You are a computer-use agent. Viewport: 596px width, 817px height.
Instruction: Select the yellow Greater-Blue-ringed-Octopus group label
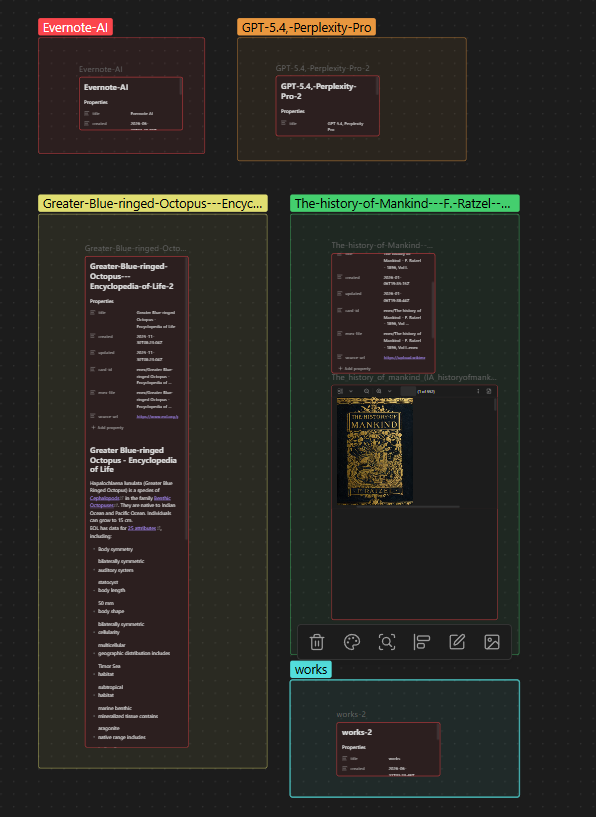click(x=153, y=203)
